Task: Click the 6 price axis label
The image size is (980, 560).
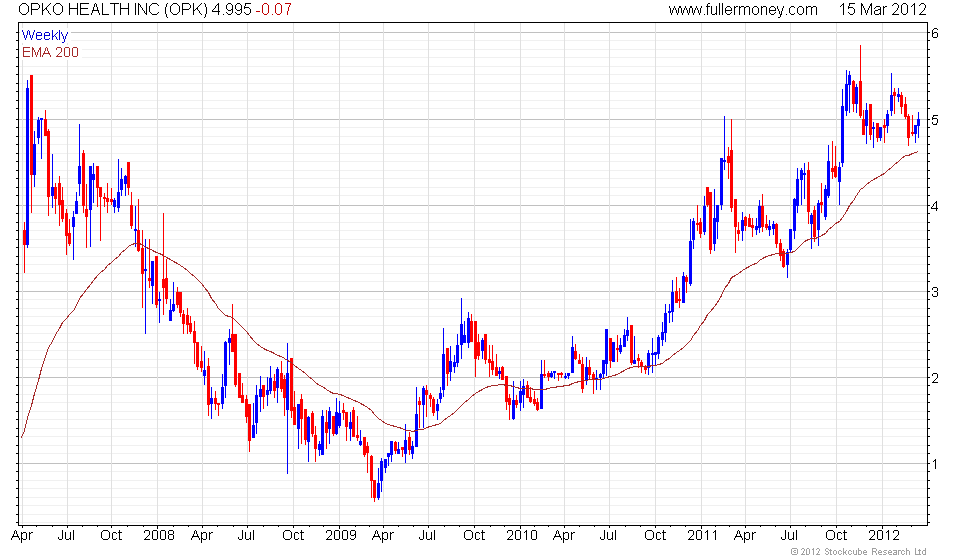Action: tap(935, 34)
